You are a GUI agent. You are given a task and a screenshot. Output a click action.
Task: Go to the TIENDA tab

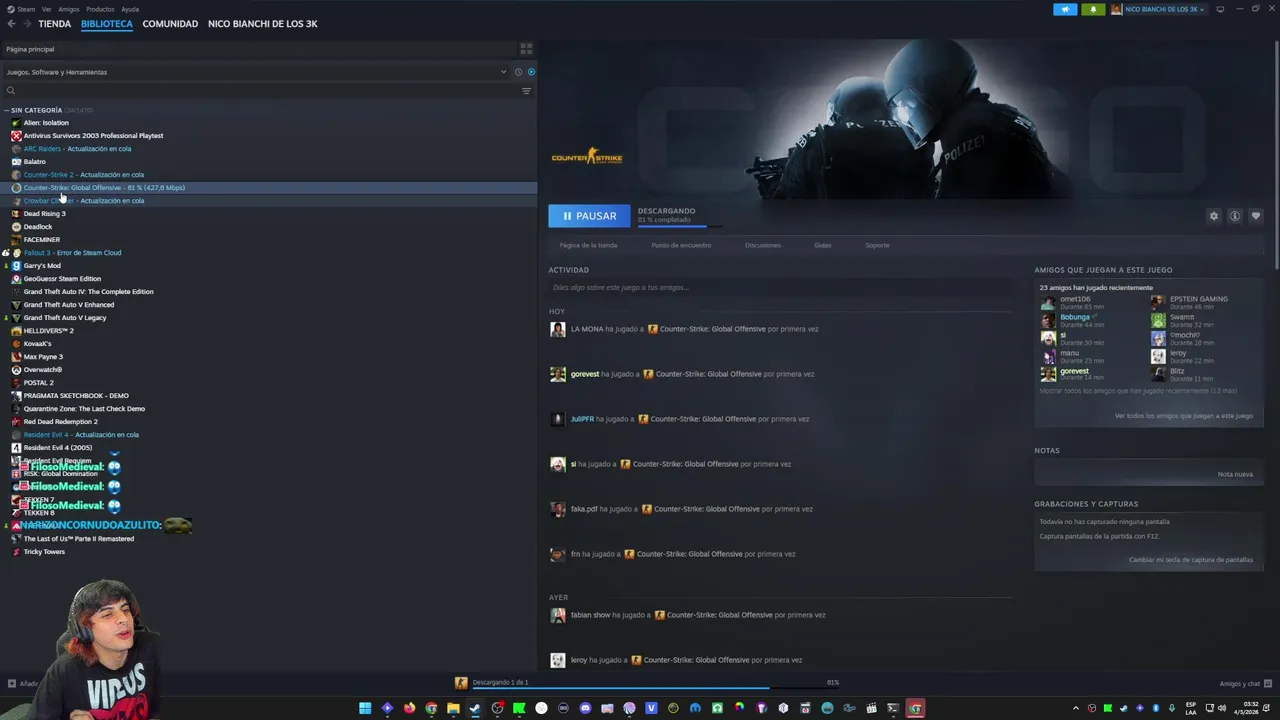pos(55,24)
